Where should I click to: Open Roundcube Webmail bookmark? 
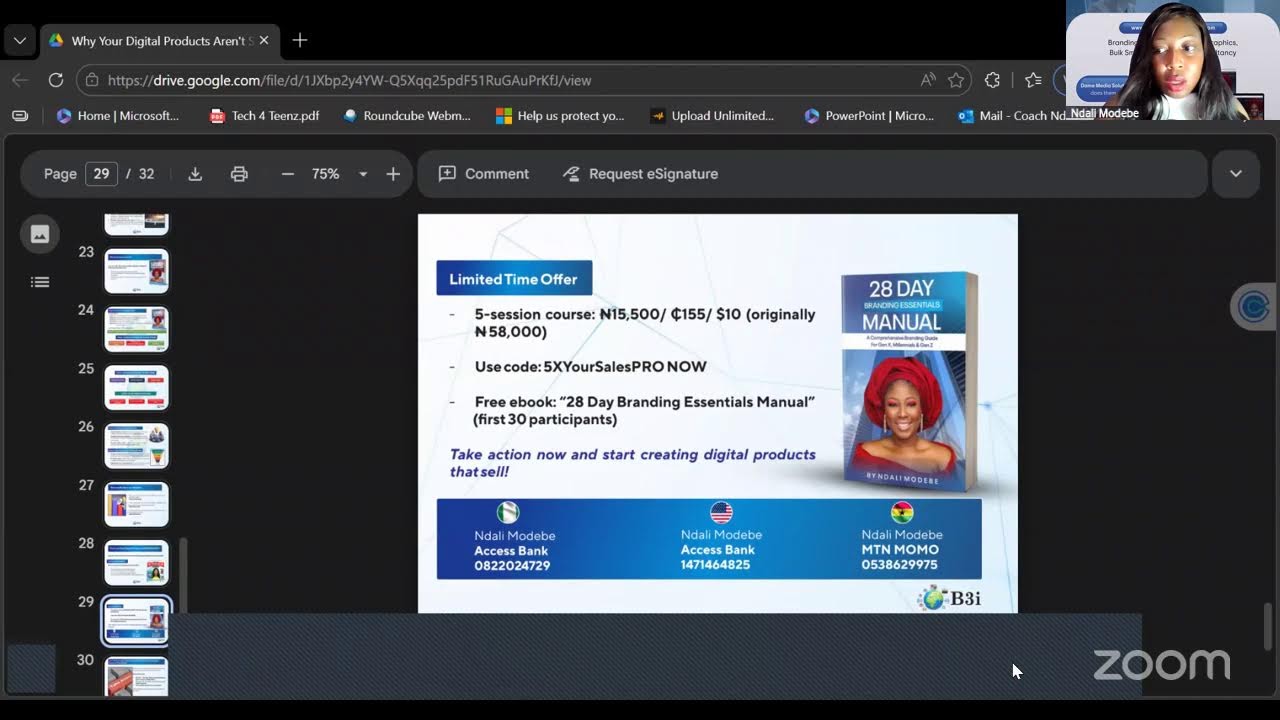pyautogui.click(x=407, y=116)
